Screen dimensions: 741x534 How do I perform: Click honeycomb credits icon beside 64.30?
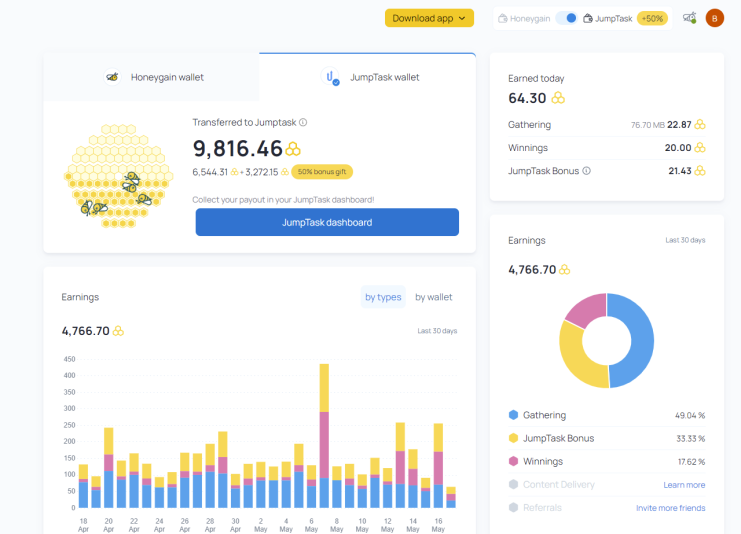click(x=558, y=98)
